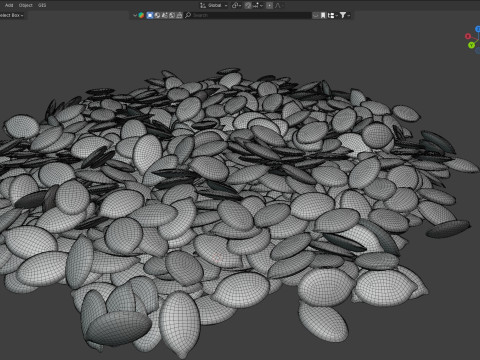Click the sphere icon after the blue square

click(x=157, y=15)
